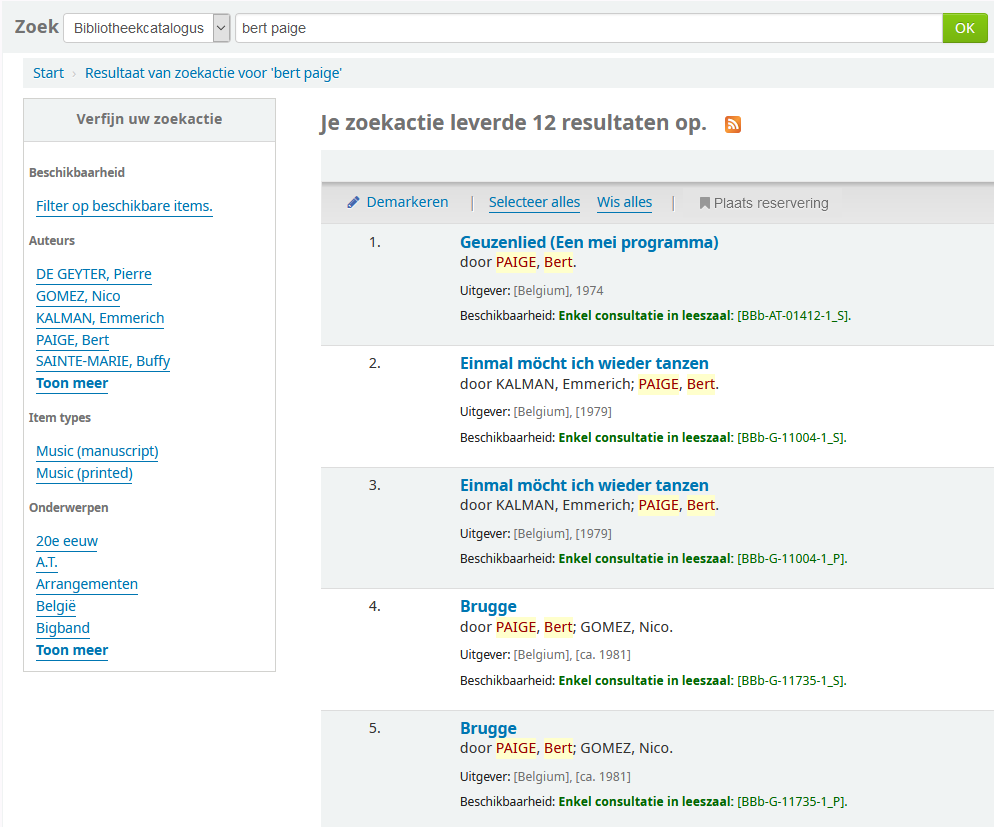The height and width of the screenshot is (827, 994).
Task: Open the Geuzenlied (Een mei programma) record
Action: pos(589,242)
